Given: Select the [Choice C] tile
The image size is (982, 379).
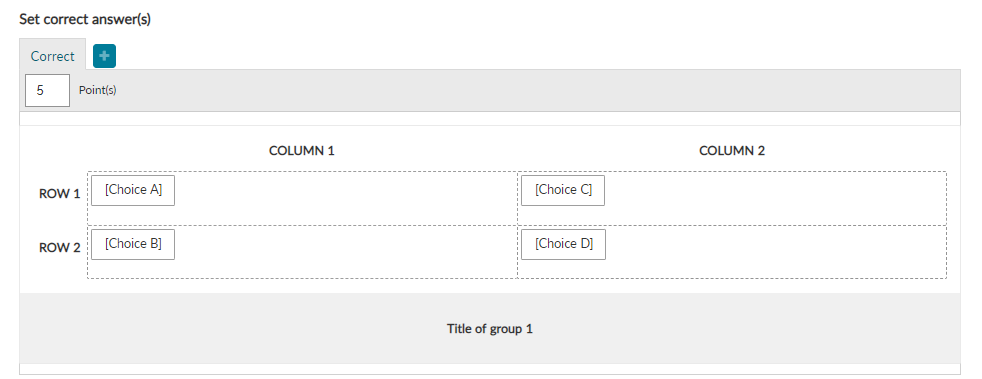Looking at the screenshot, I should [563, 190].
